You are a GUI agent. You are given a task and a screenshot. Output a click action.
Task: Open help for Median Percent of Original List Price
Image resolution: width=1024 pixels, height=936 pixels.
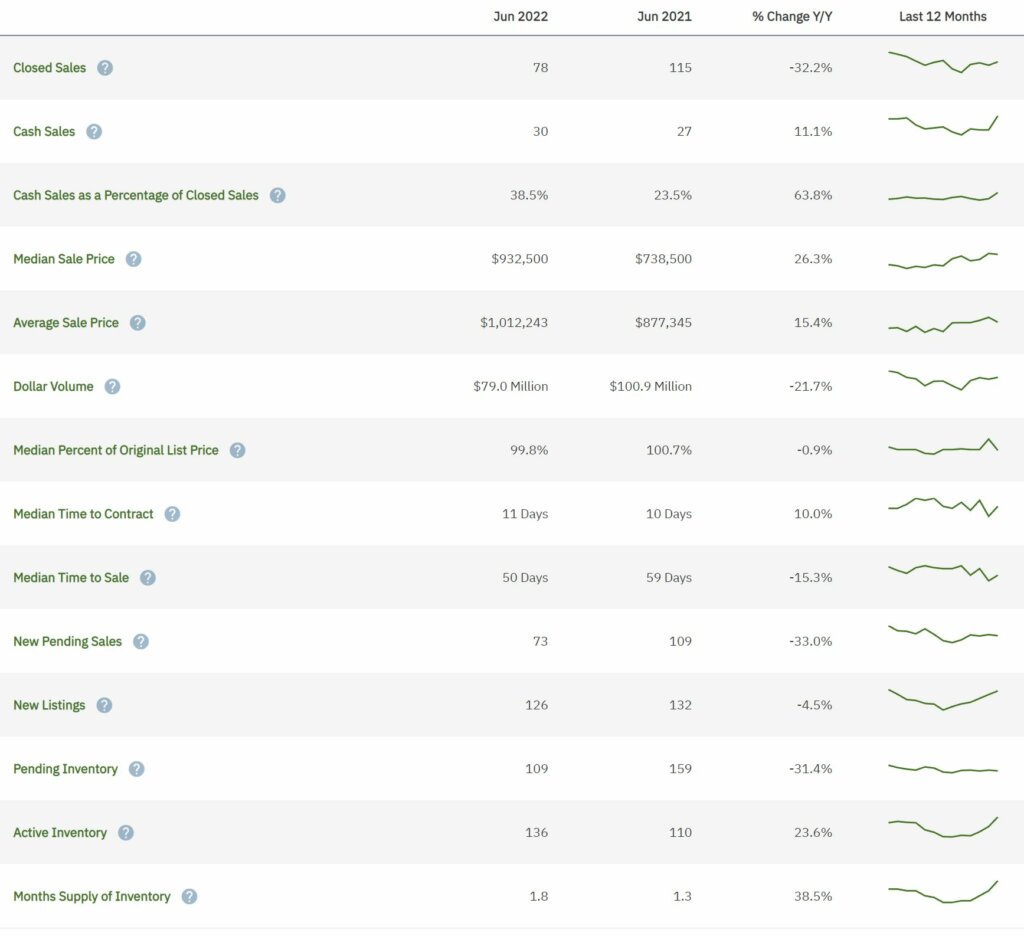pyautogui.click(x=237, y=450)
